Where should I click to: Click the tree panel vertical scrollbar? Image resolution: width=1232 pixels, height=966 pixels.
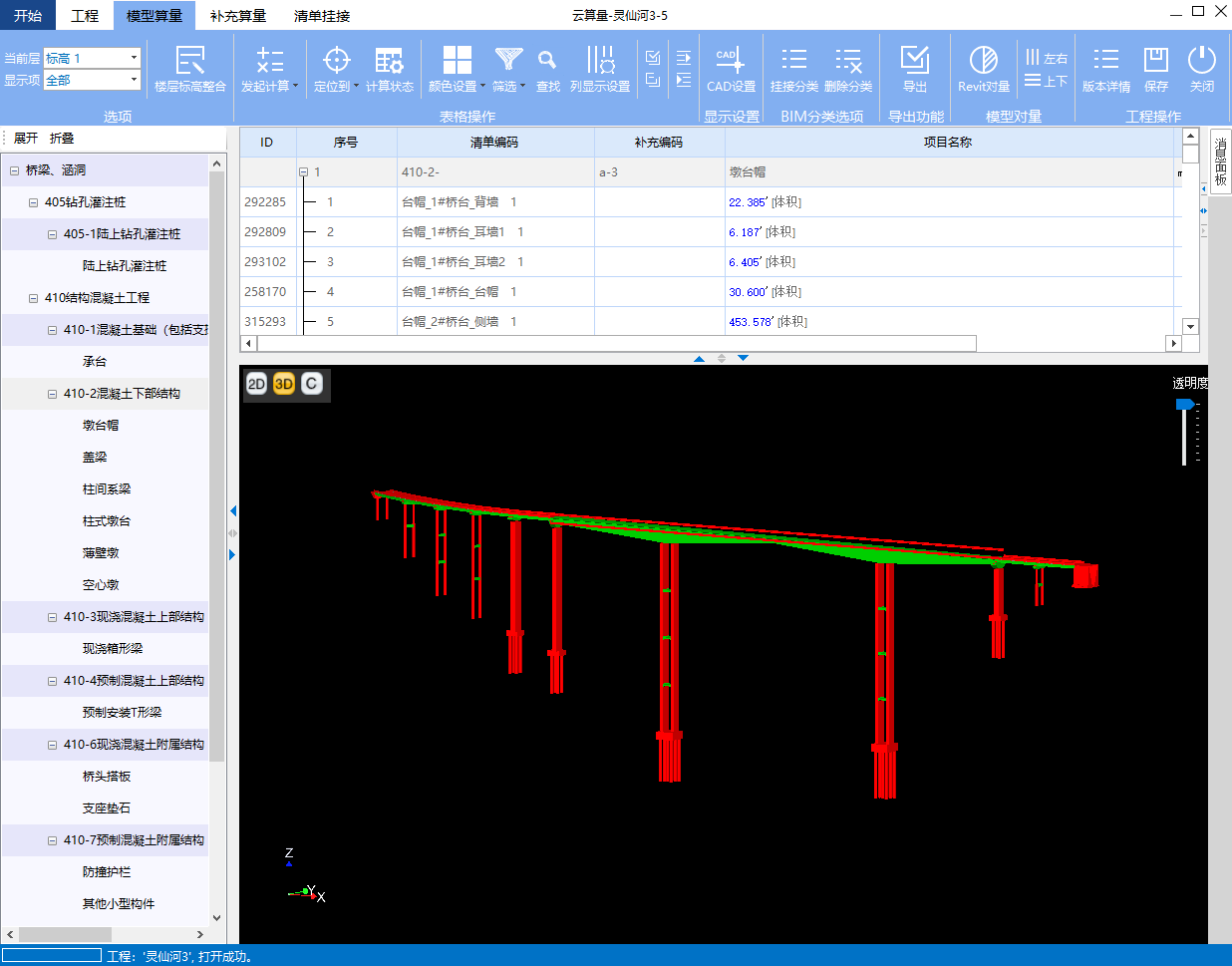(217, 469)
